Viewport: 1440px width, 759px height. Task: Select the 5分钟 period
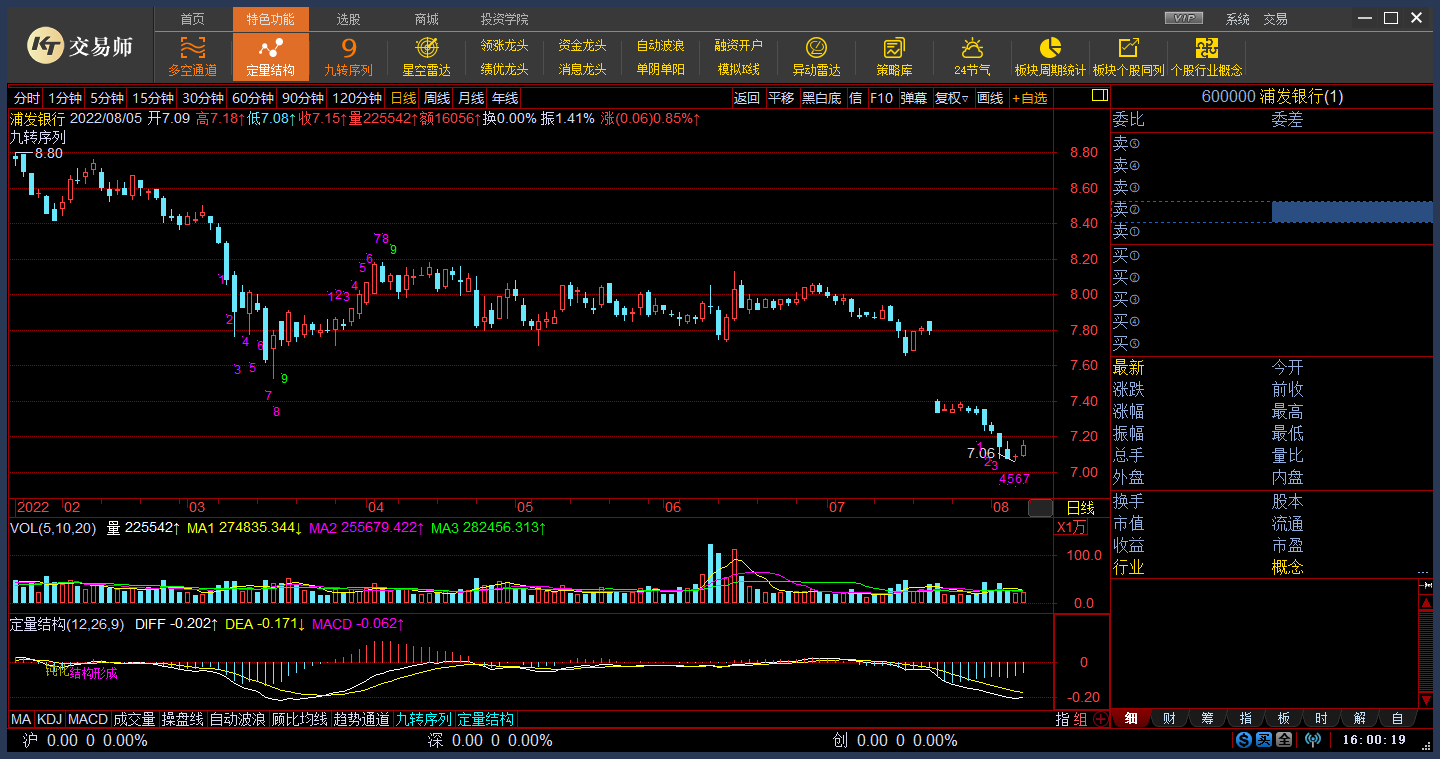point(106,97)
